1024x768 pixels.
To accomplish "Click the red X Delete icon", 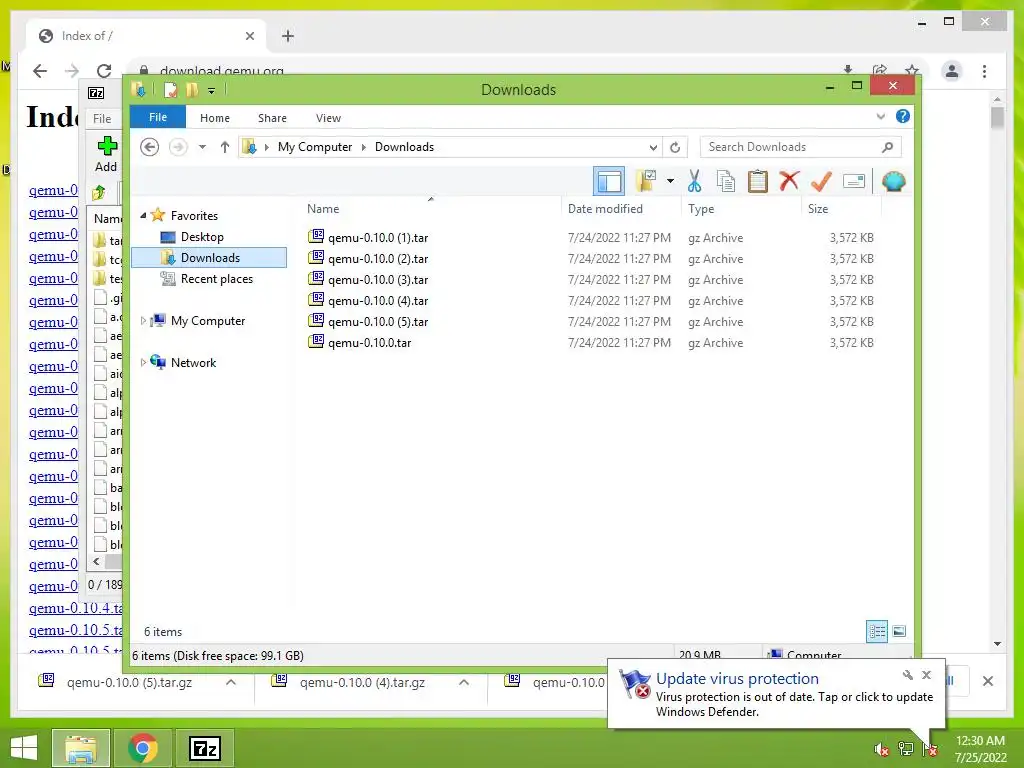I will point(789,180).
